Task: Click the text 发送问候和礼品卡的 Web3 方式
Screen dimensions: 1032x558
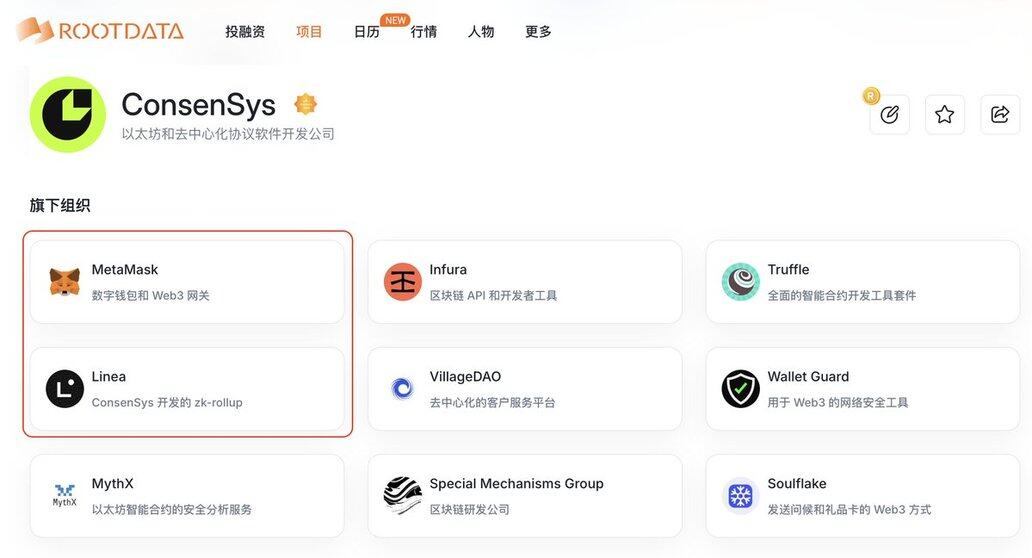Action: pyautogui.click(x=849, y=509)
